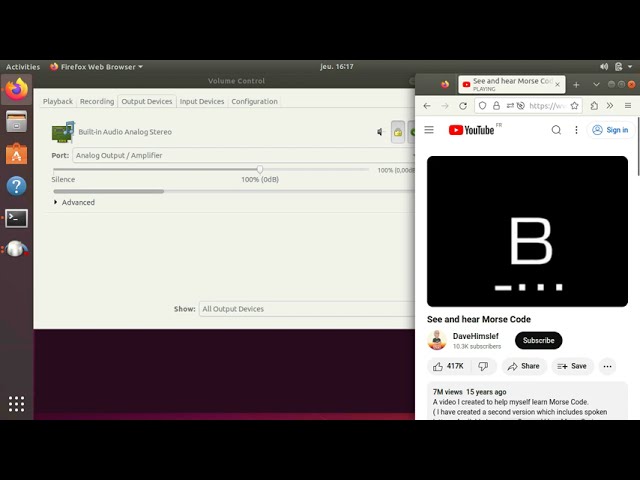Open the Help icon in the dock
Screen dimensions: 640x480
16,186
